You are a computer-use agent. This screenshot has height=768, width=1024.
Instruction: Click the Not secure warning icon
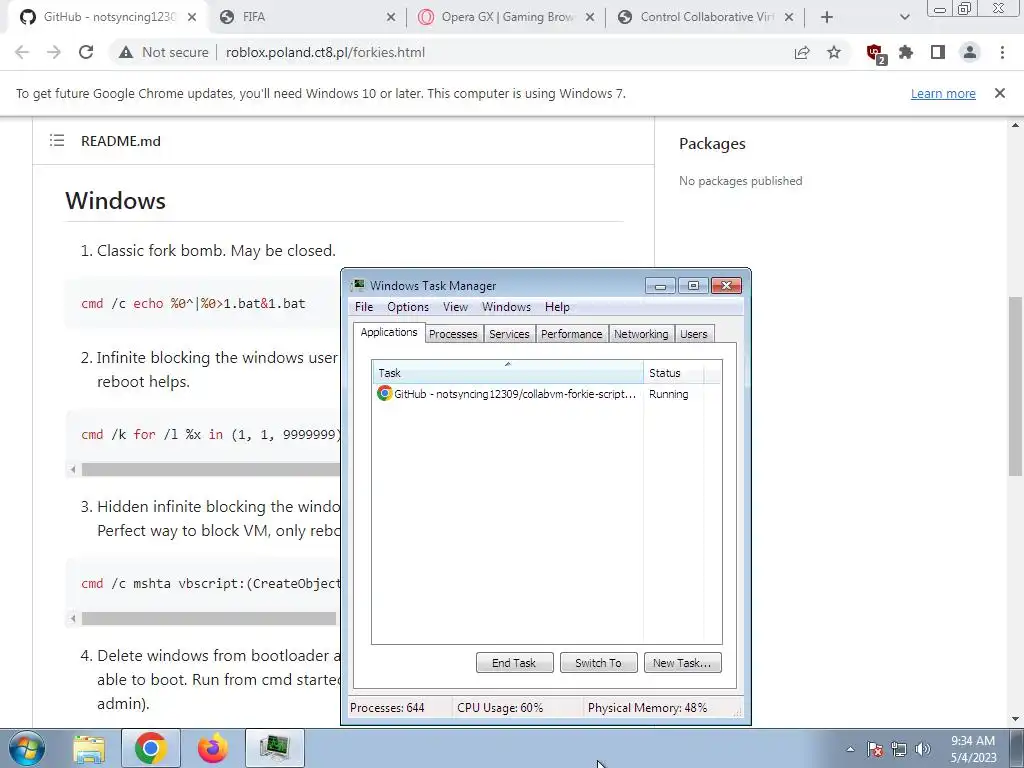(126, 52)
